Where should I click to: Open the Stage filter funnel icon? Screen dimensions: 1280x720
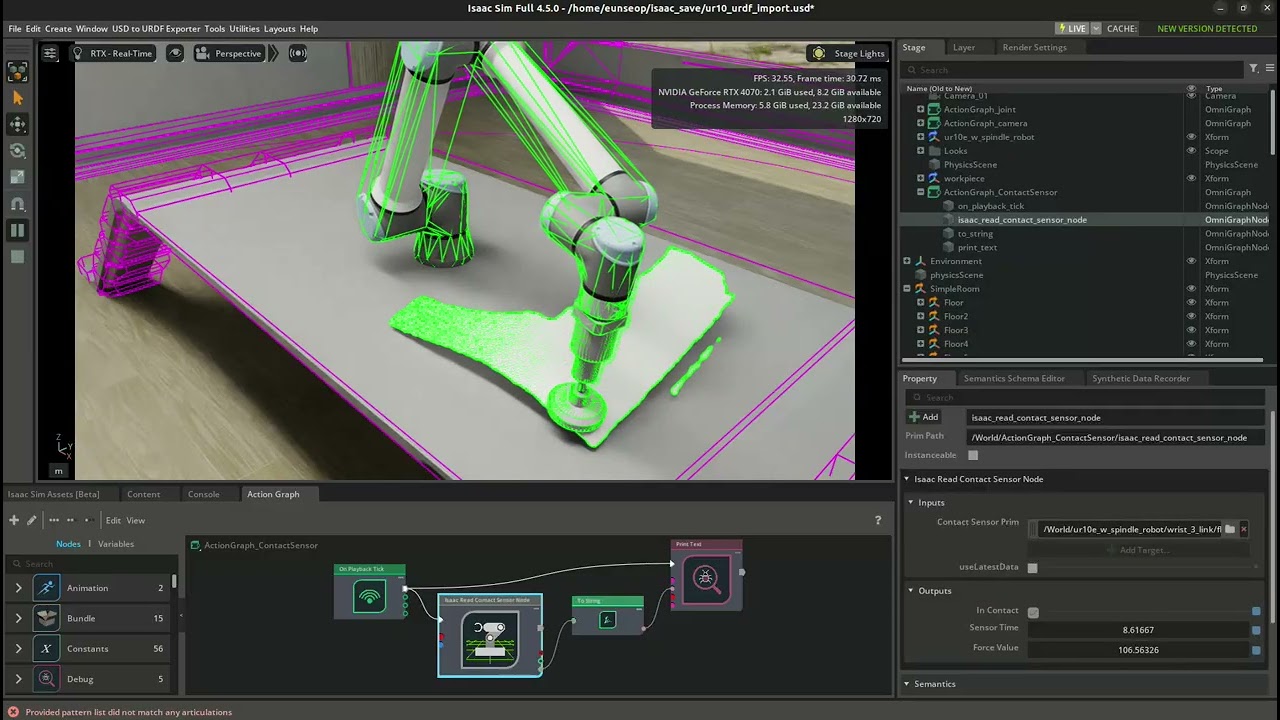pyautogui.click(x=1253, y=69)
